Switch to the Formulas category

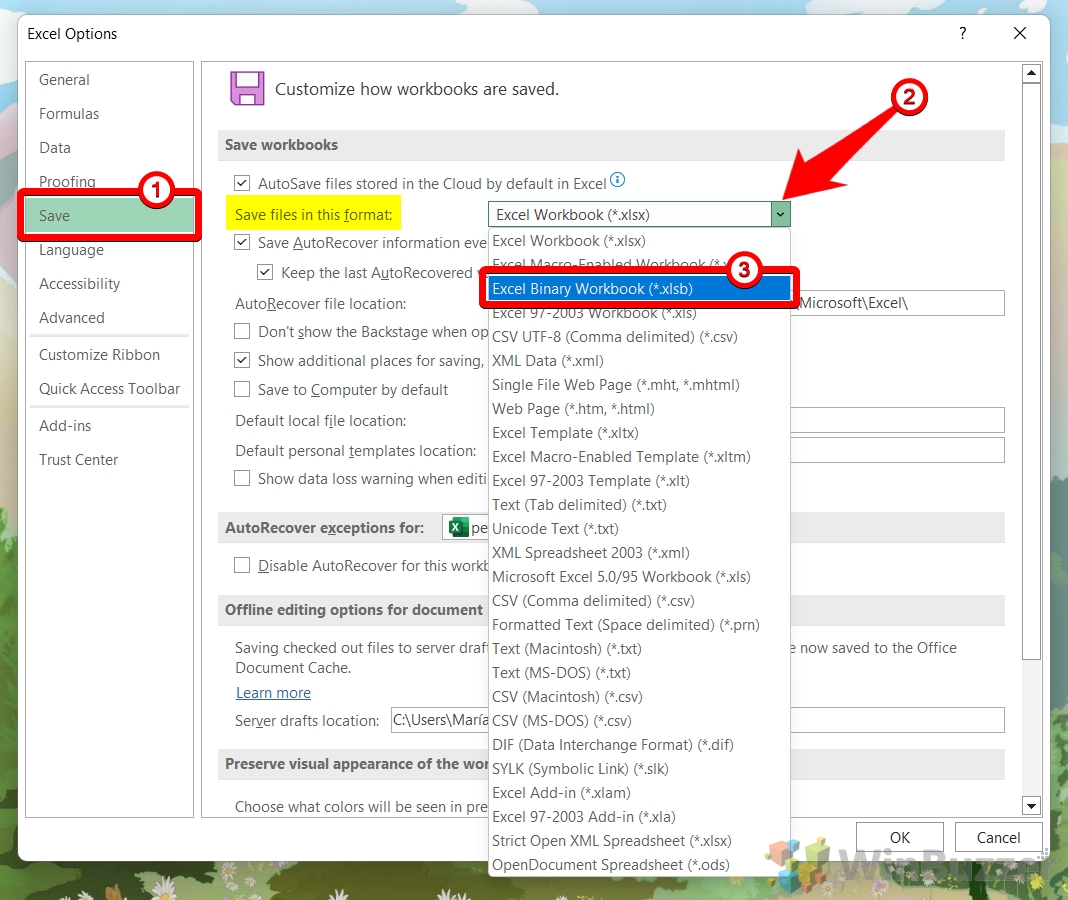point(109,114)
